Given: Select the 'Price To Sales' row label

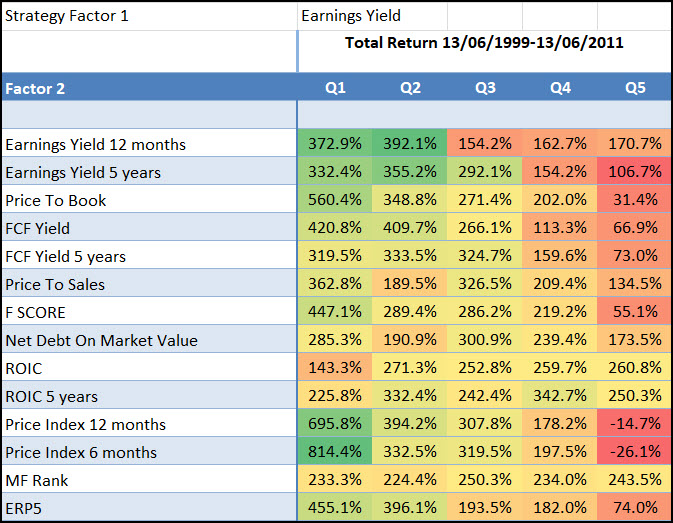Looking at the screenshot, I should tap(149, 283).
